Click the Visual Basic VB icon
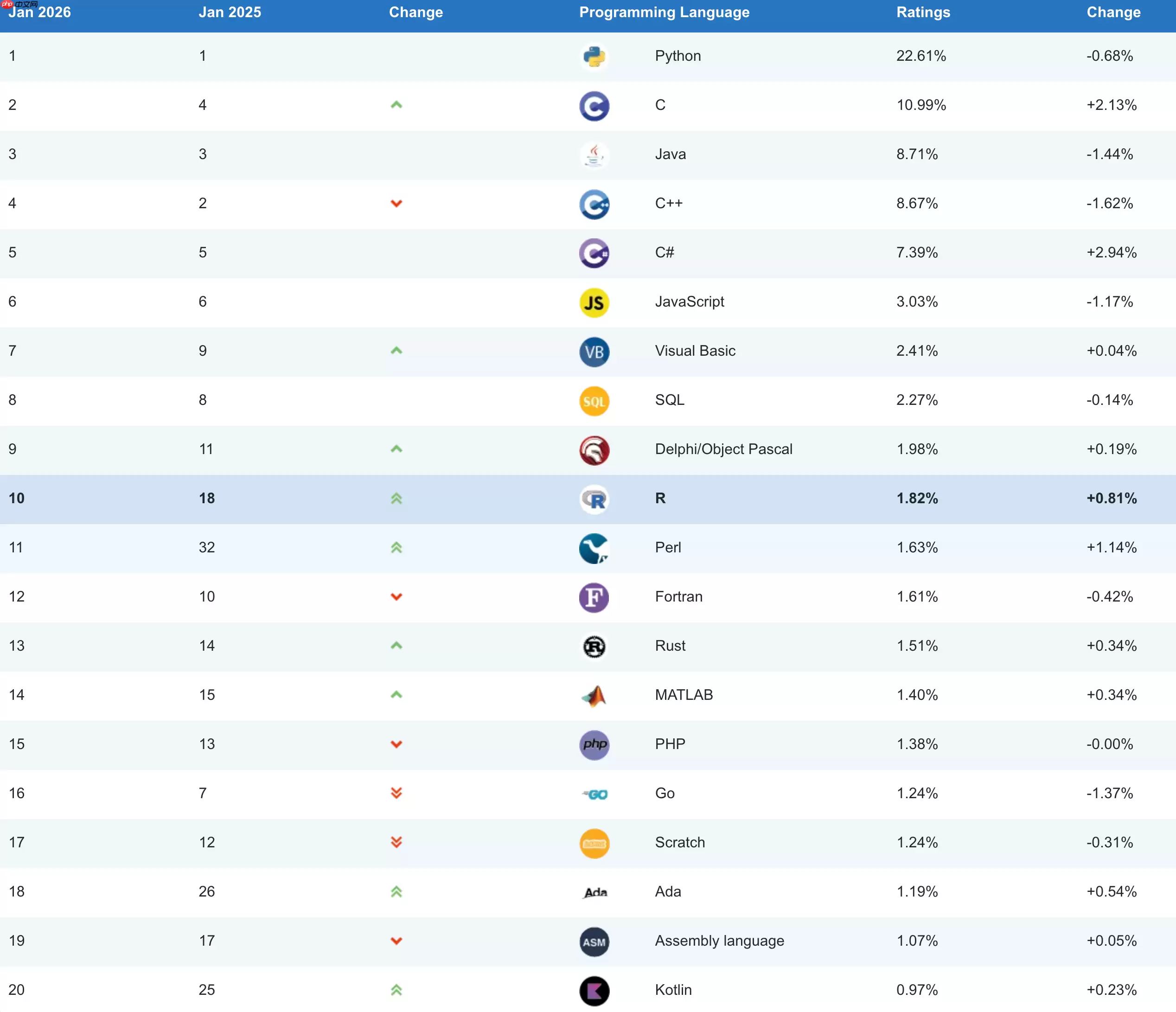Screen dimensions: 1176x1012 point(594,352)
